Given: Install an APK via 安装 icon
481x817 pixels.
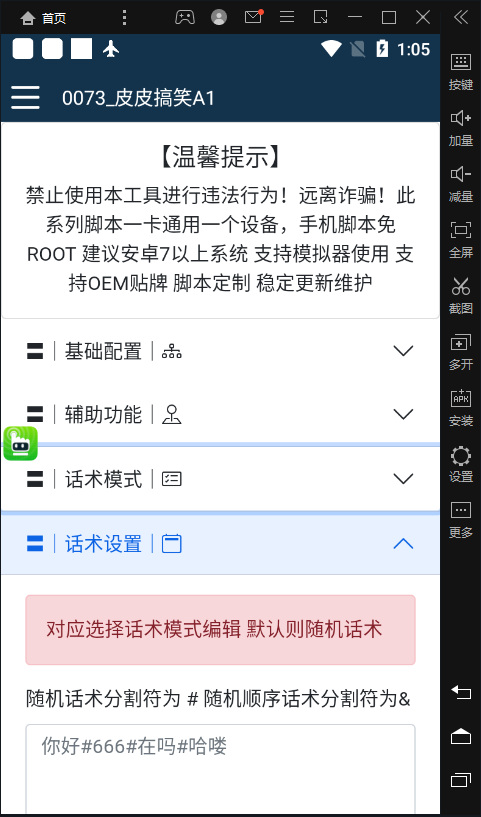Looking at the screenshot, I should coord(461,408).
